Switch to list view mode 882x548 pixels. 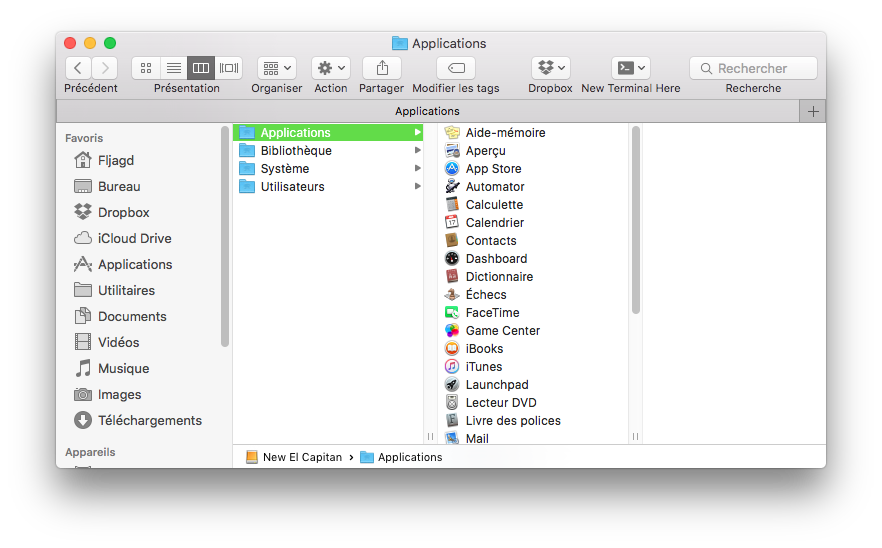click(x=173, y=68)
